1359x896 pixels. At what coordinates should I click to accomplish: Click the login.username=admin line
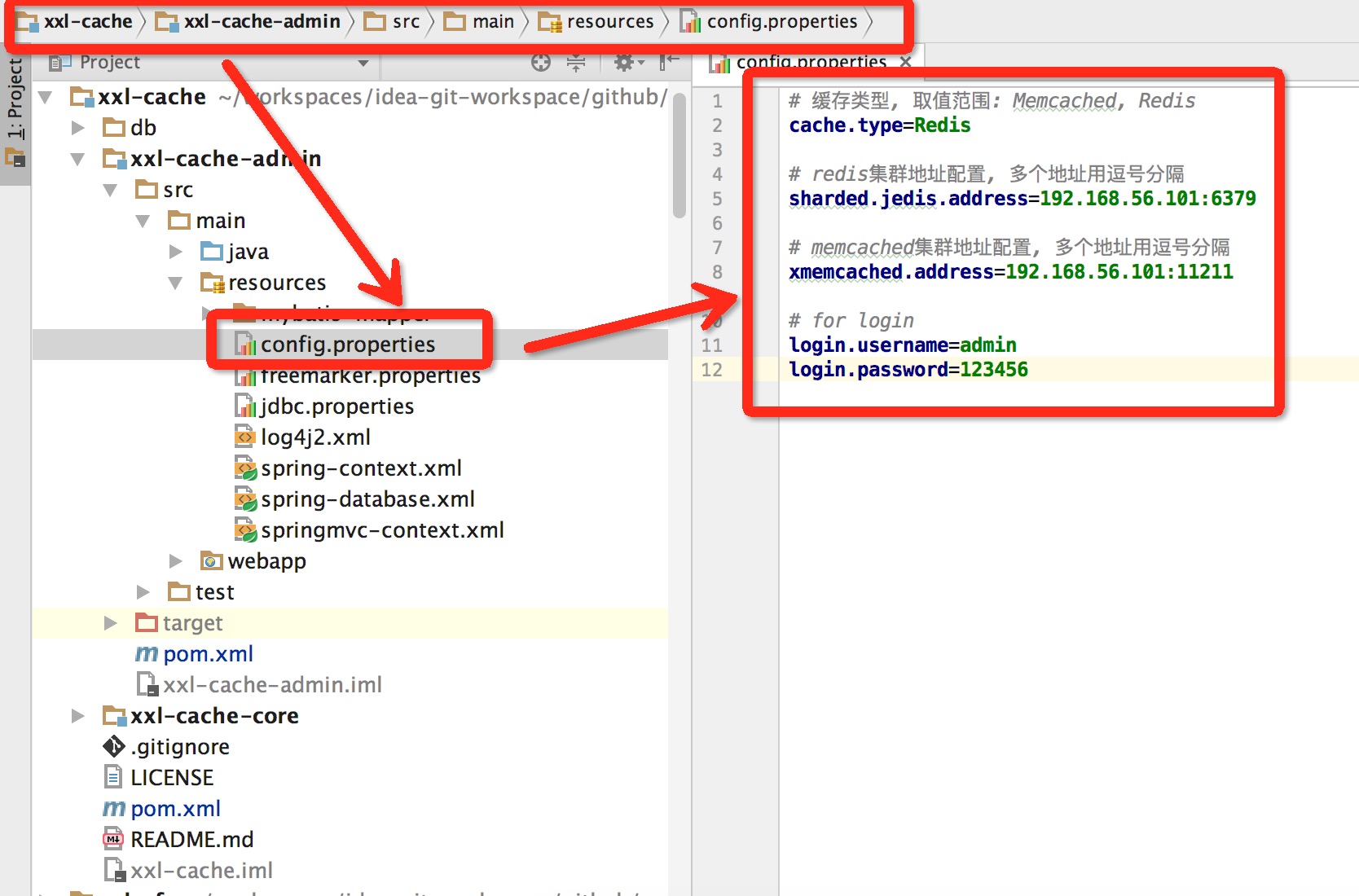[903, 345]
